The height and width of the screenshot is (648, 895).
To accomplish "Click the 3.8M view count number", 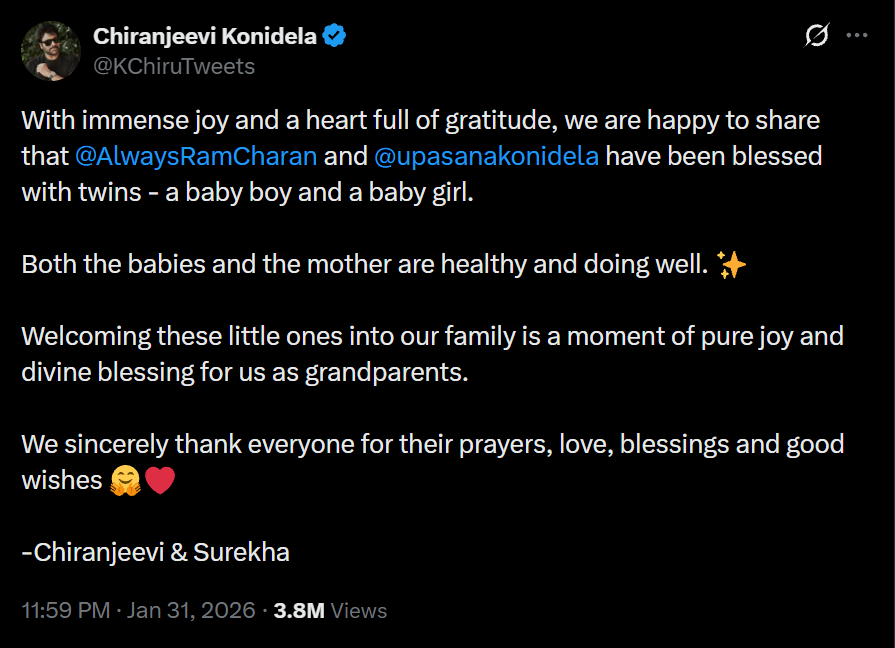I will click(298, 610).
